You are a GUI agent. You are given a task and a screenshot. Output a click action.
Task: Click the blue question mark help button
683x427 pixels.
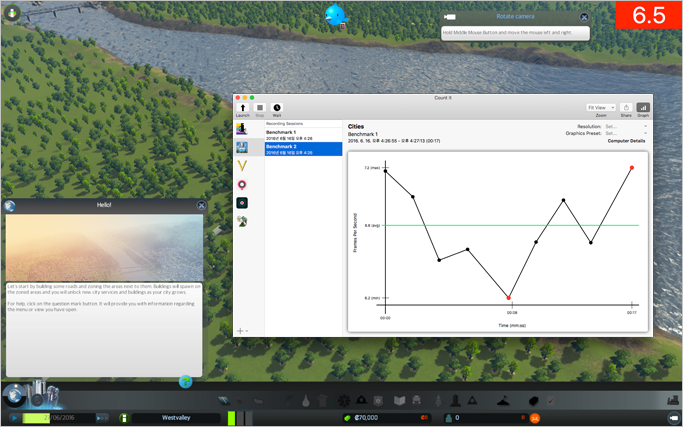[185, 382]
